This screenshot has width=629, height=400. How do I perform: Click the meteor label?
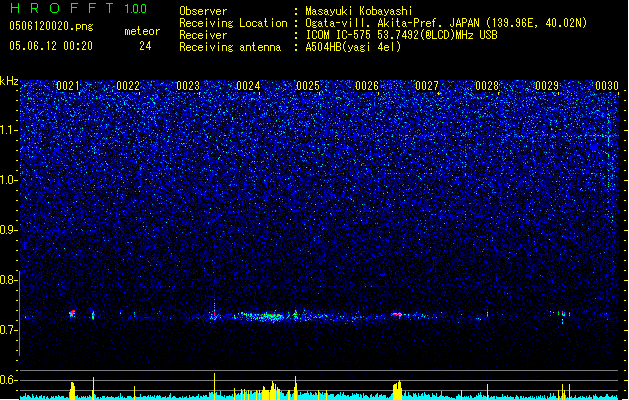click(x=142, y=31)
